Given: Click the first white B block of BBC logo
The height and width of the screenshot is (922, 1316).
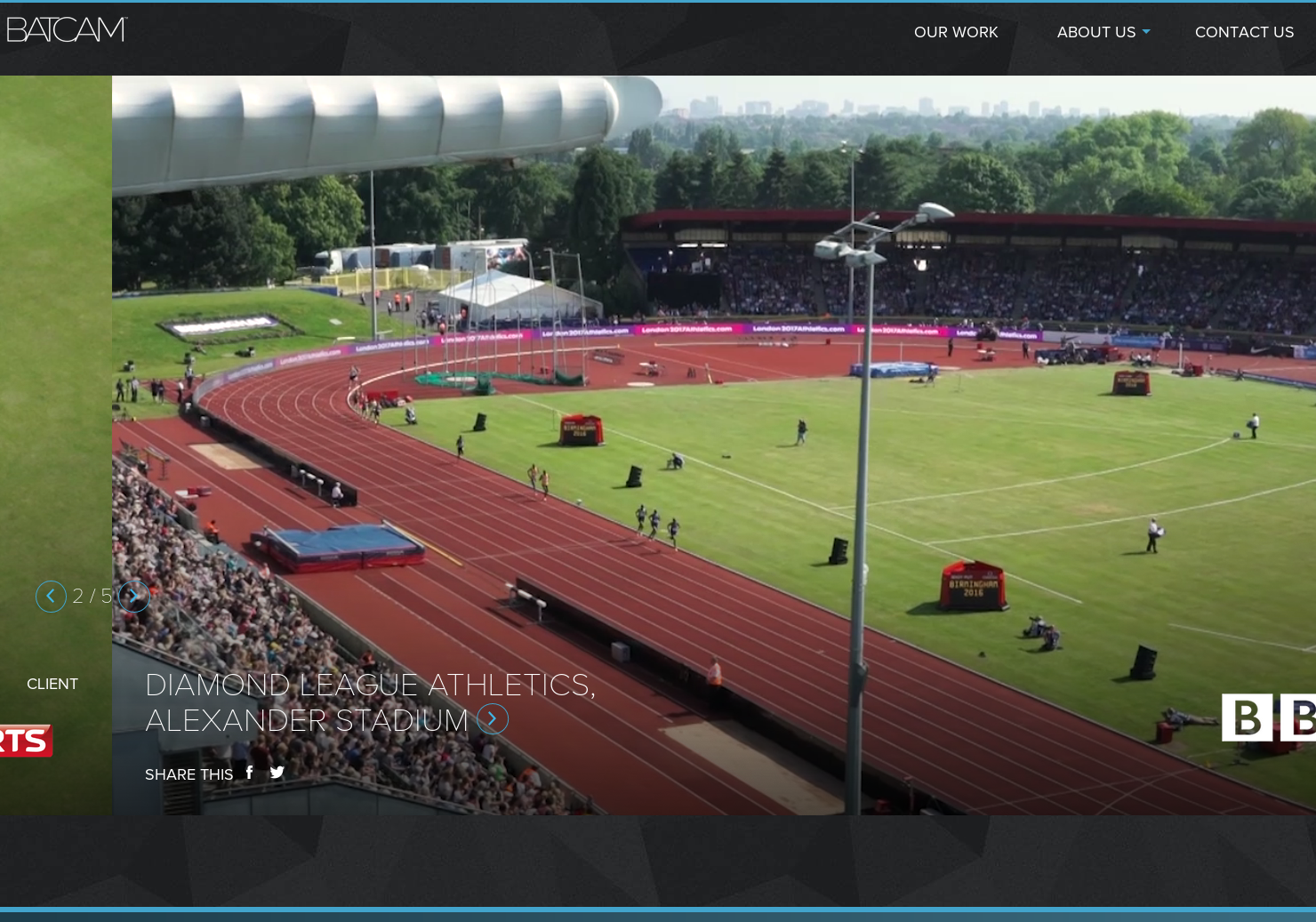Looking at the screenshot, I should pyautogui.click(x=1247, y=718).
